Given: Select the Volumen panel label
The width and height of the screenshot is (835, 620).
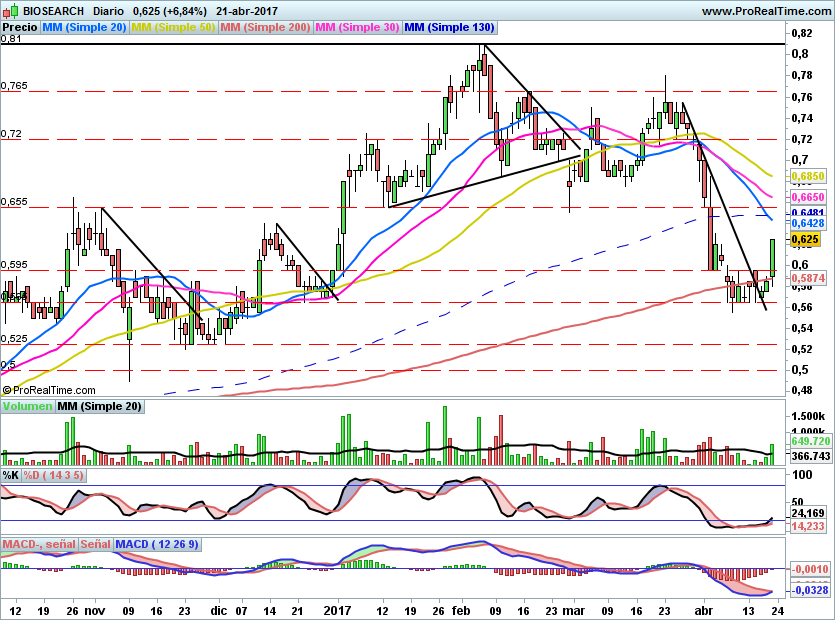Looking at the screenshot, I should (x=27, y=407).
